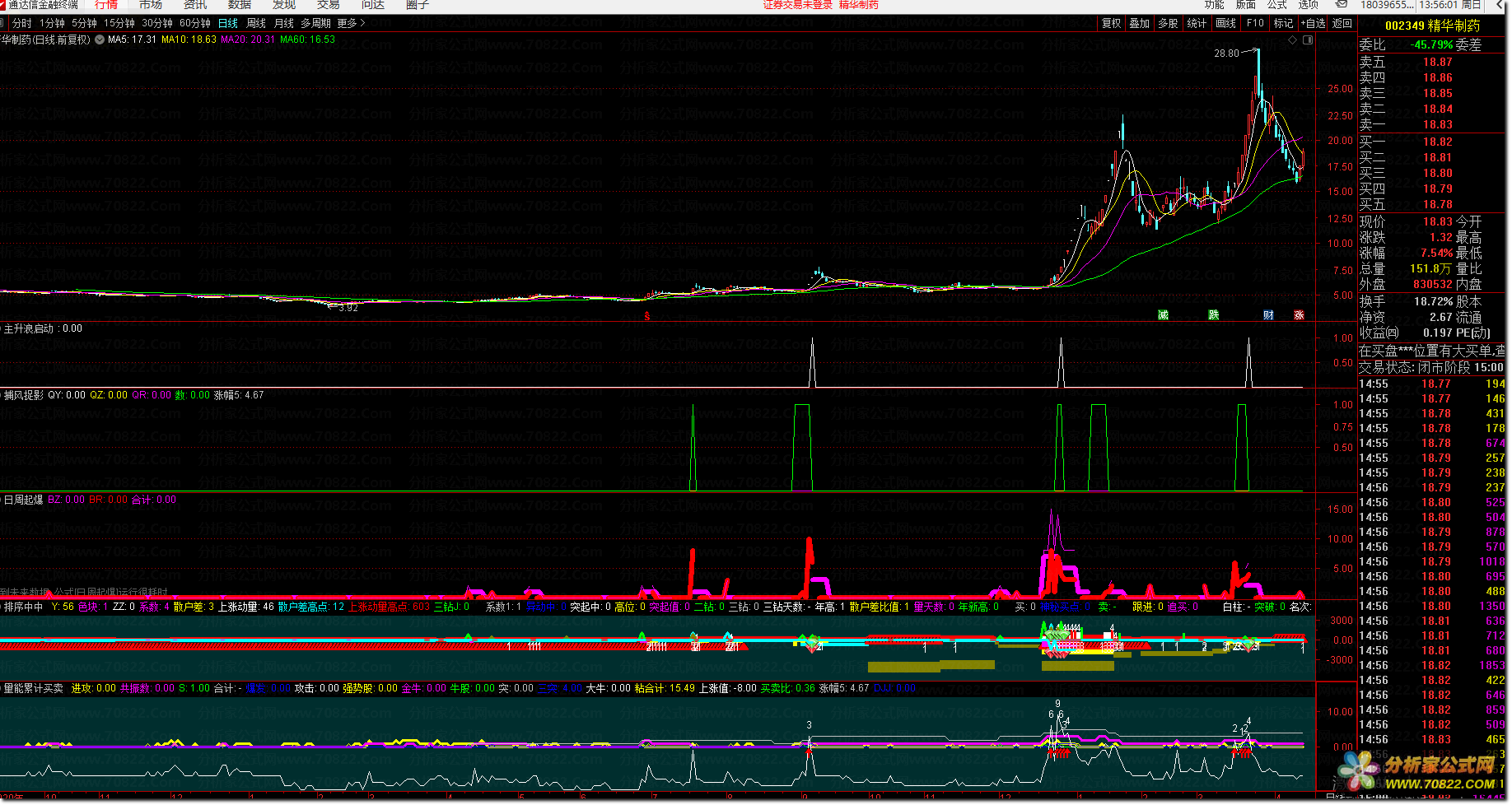The image size is (1512, 805).
Task: Expand 更多 periods chevron
Action: tap(362, 23)
